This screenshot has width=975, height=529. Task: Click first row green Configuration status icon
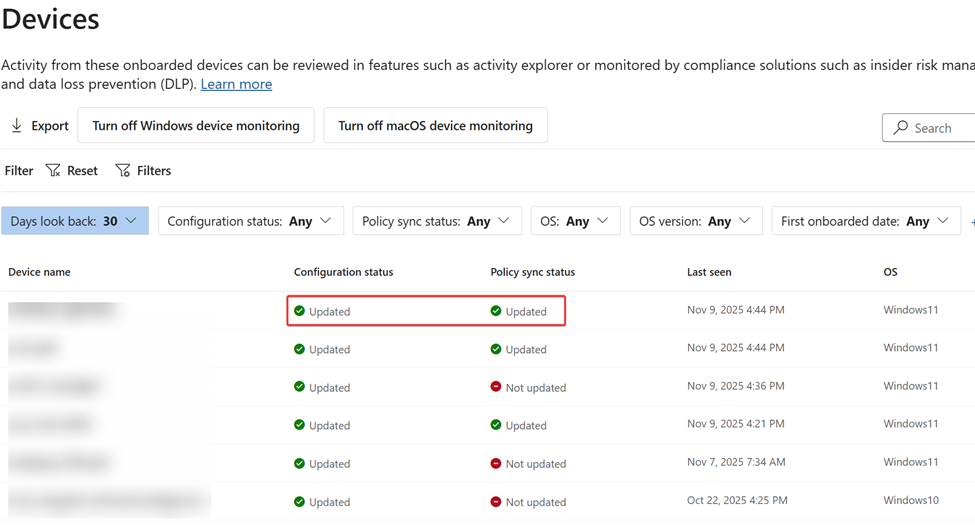tap(299, 311)
